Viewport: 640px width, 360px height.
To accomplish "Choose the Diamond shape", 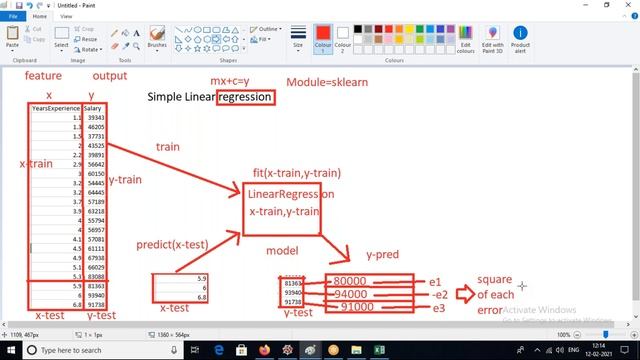I will [188, 39].
